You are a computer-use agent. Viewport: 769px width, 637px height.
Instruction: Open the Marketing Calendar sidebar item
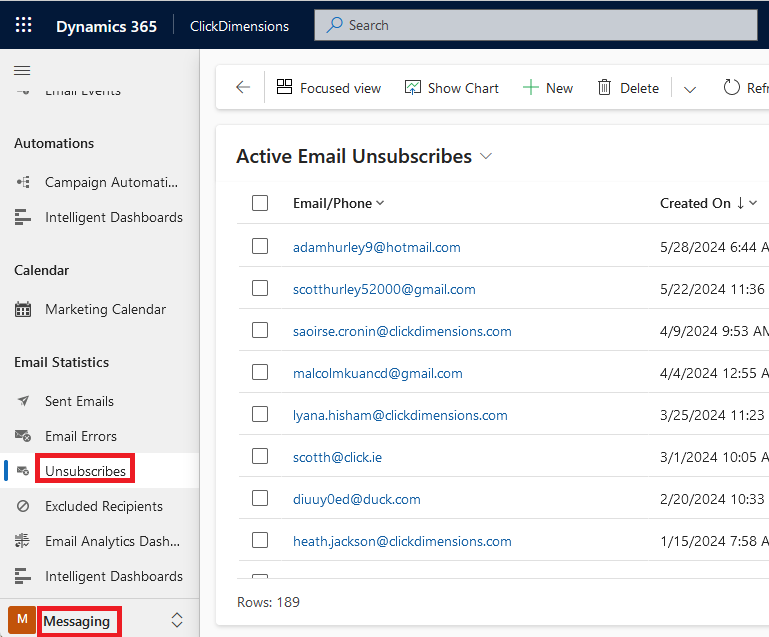(105, 310)
